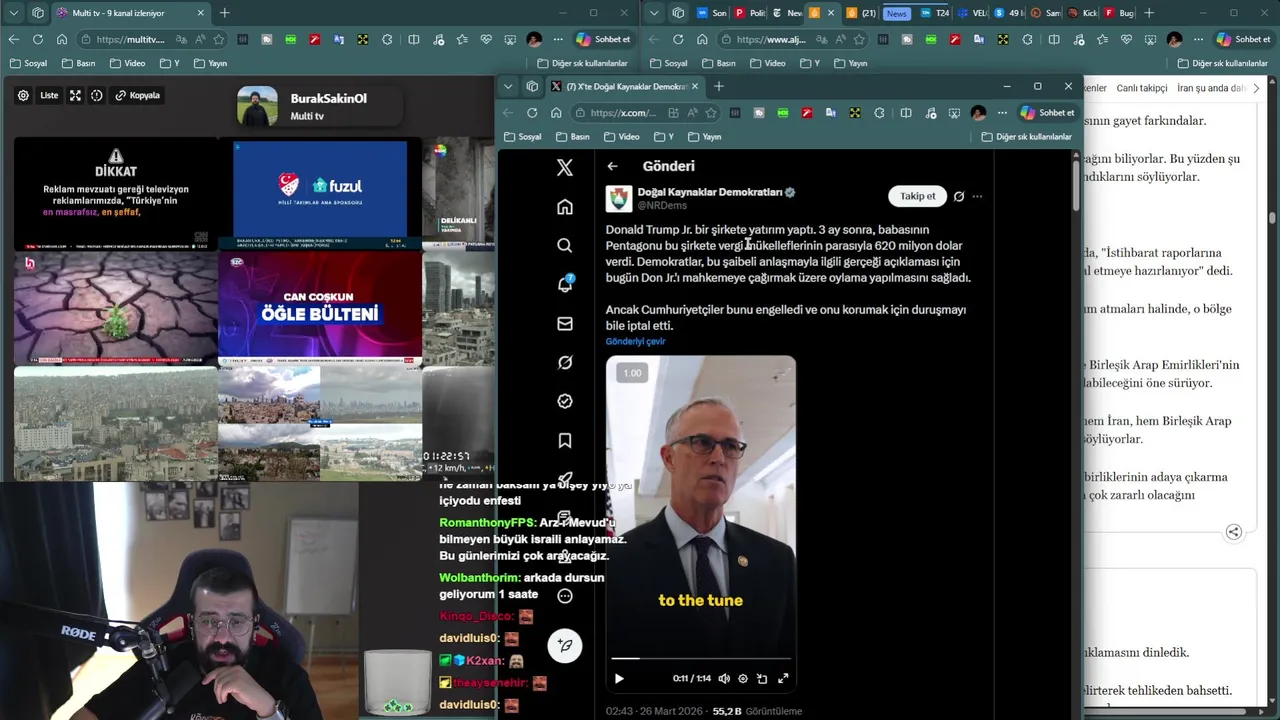Refresh the Al Jazeera window
The width and height of the screenshot is (1280, 720).
(x=678, y=39)
